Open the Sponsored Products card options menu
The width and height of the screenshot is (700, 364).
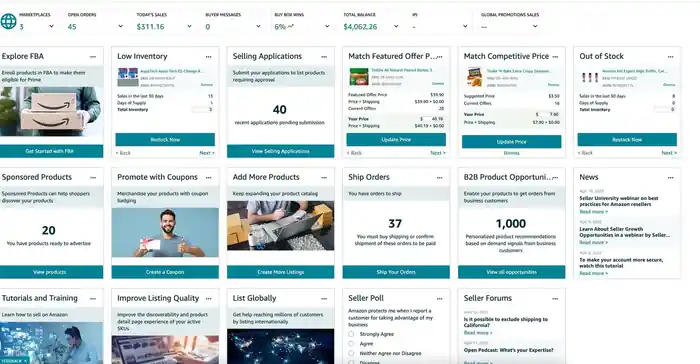(93, 178)
